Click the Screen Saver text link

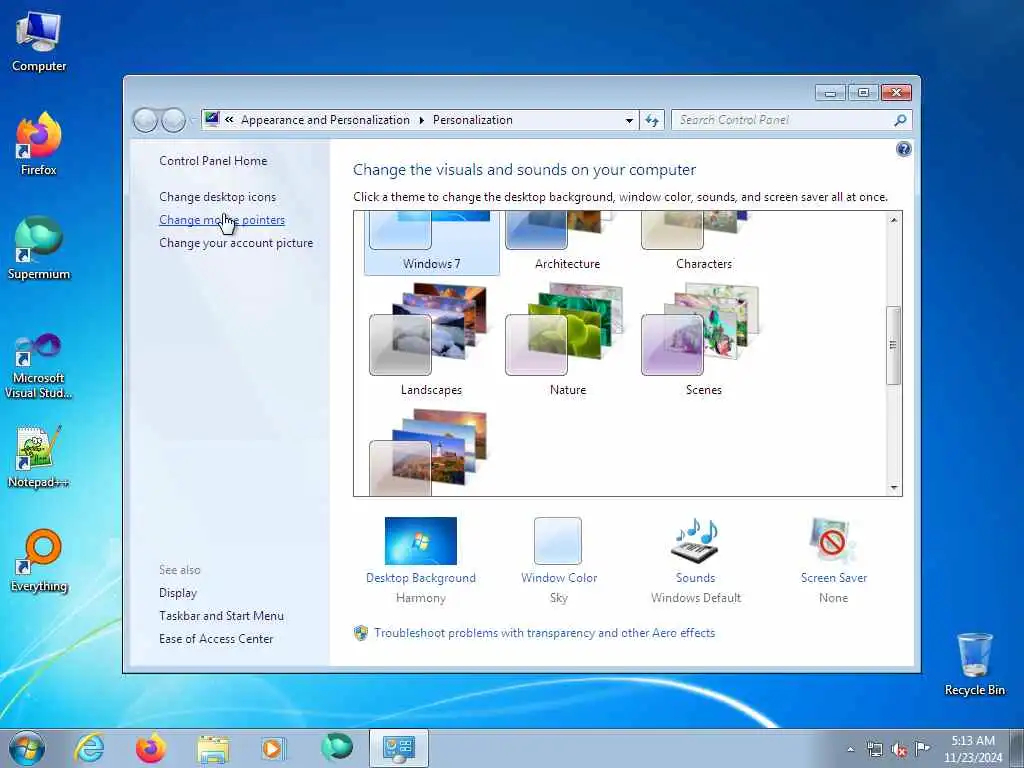[x=833, y=578]
